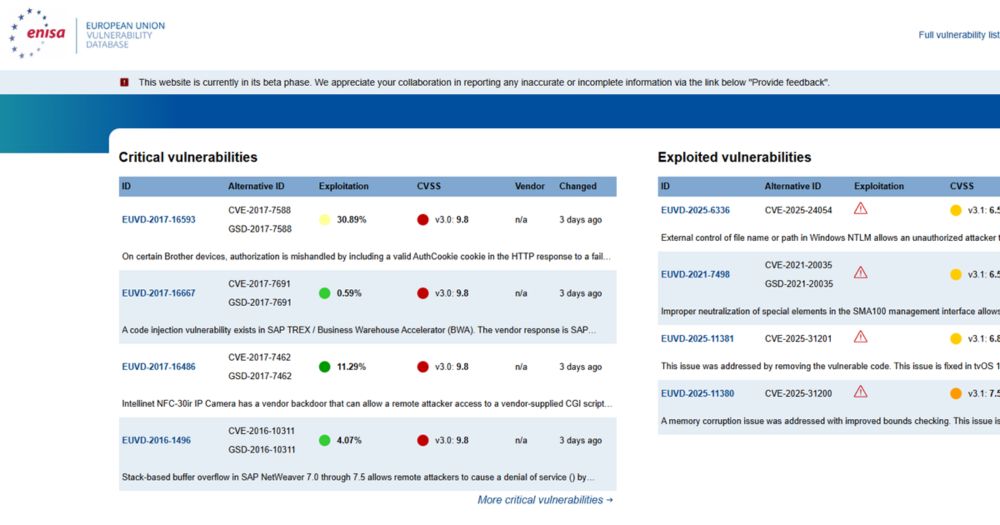Click the dark green dot beside 11.29%
1000x525 pixels.
click(x=325, y=367)
